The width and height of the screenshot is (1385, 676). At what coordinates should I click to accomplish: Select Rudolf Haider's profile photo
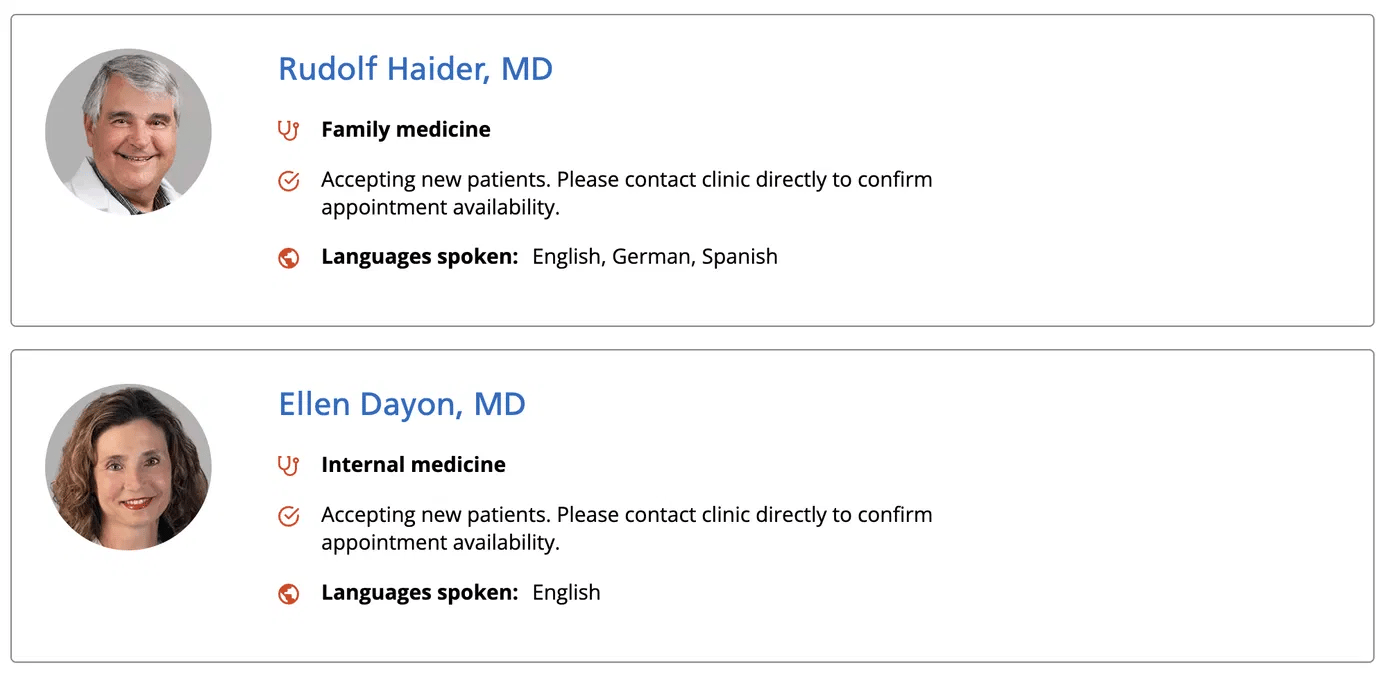(128, 132)
